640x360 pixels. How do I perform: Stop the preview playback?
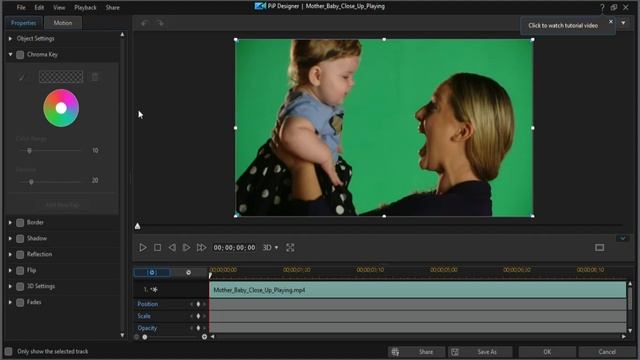158,247
